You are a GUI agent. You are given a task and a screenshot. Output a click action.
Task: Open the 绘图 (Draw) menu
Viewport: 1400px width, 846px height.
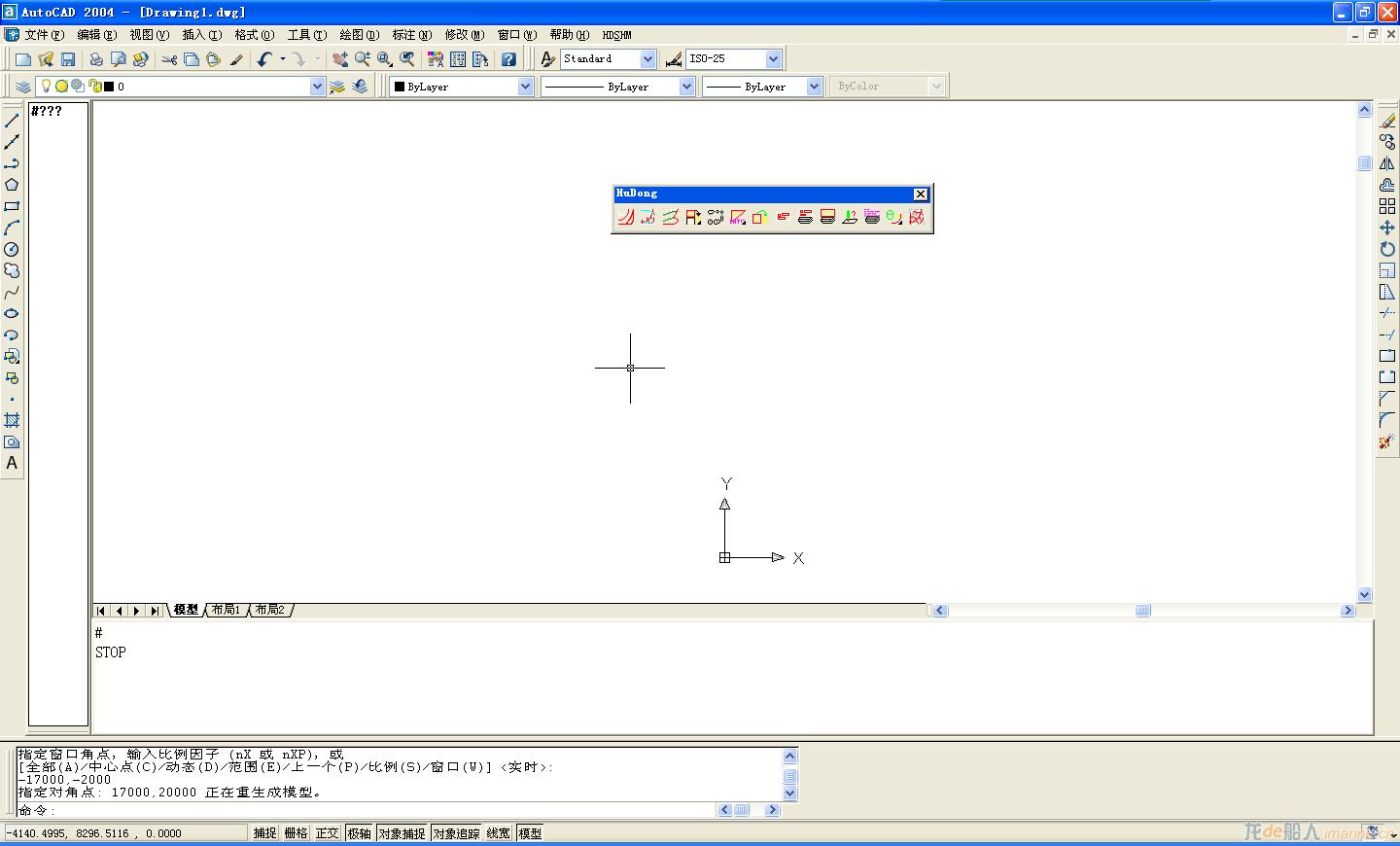[x=359, y=35]
